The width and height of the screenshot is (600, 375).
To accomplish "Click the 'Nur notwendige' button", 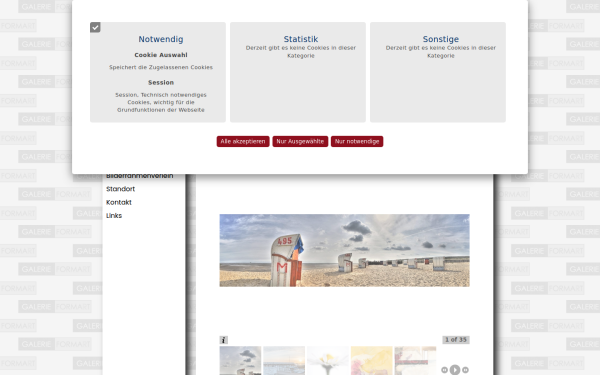I will tap(357, 142).
